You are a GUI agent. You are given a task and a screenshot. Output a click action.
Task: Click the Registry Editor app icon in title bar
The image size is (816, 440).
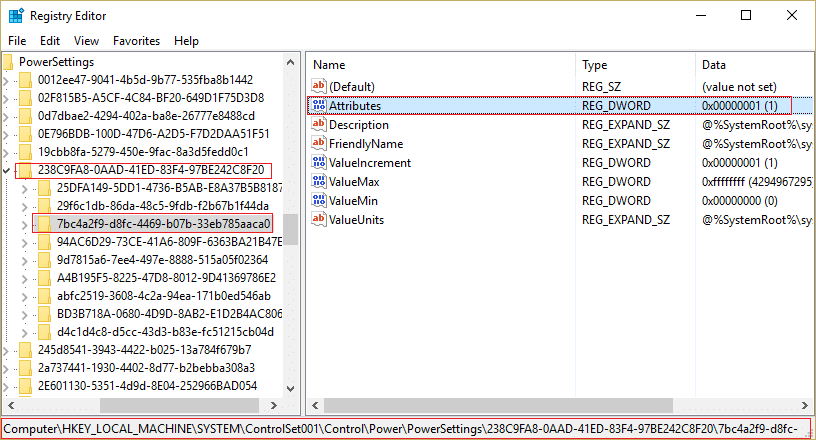point(16,16)
